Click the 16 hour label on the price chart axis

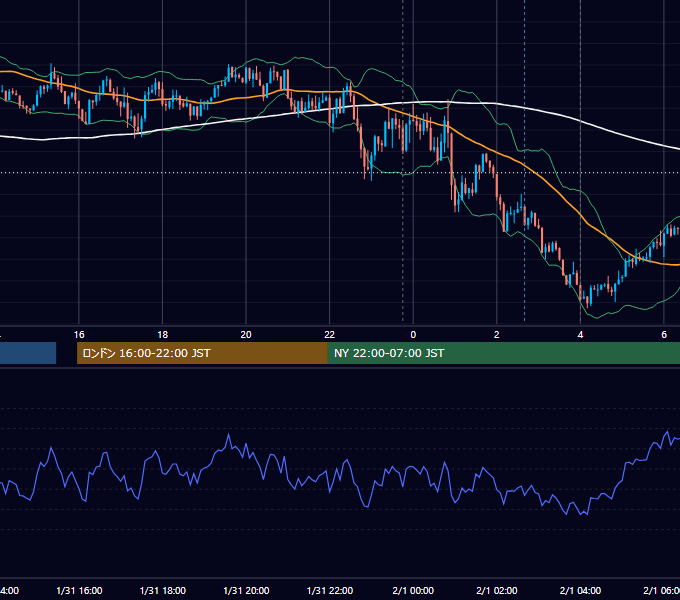click(x=79, y=335)
